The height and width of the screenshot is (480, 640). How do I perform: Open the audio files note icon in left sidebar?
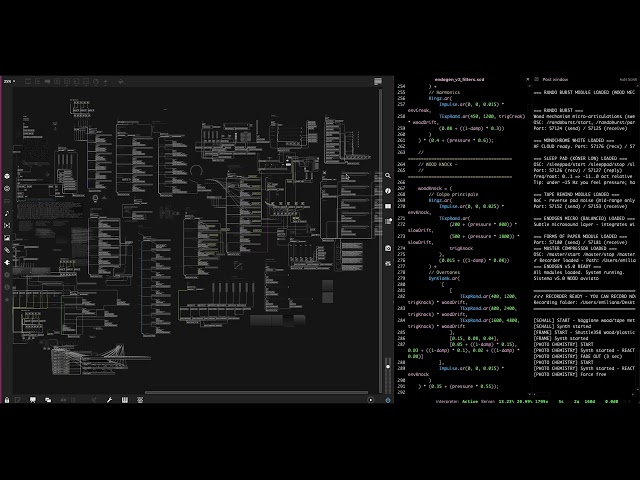click(x=7, y=213)
